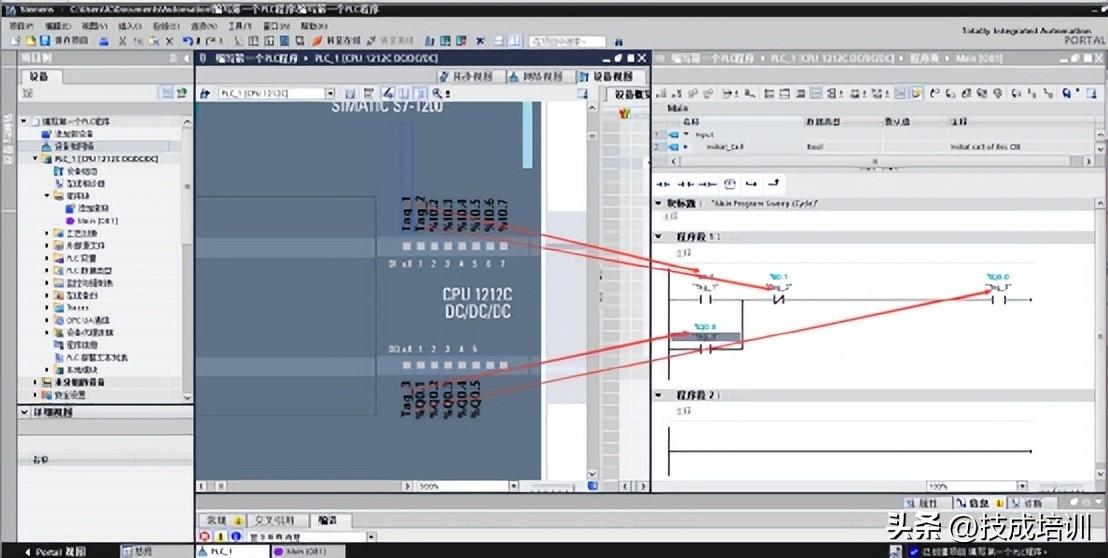Collapse the Block title section

659,203
